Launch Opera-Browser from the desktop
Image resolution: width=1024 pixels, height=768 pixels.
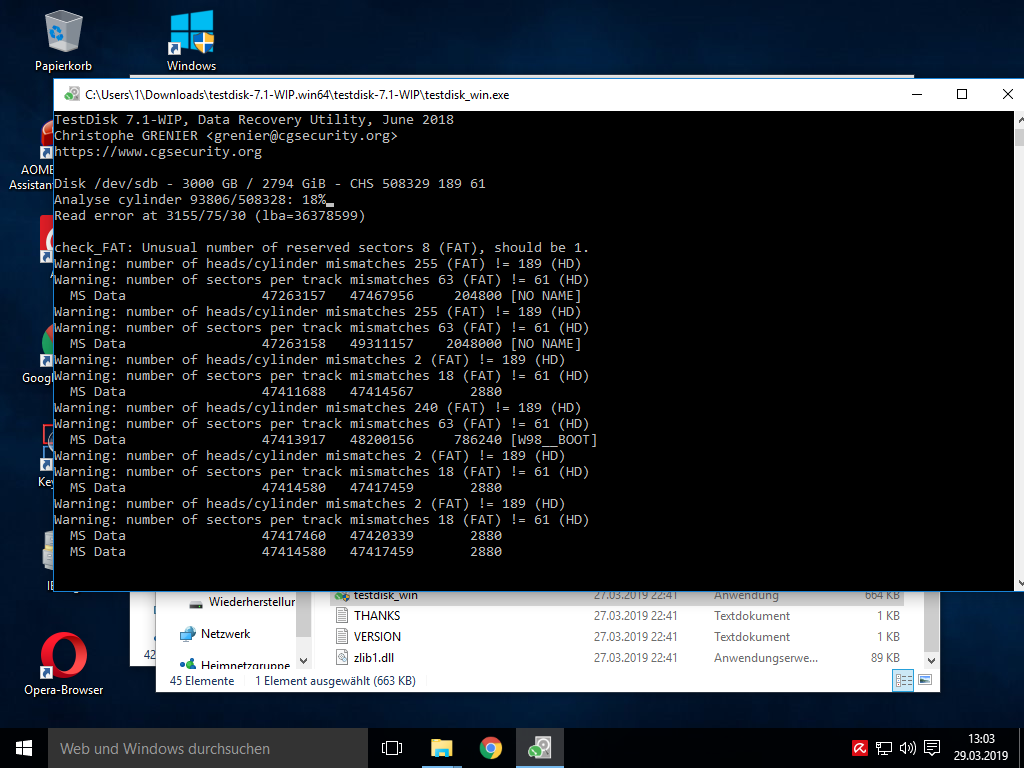[63, 655]
